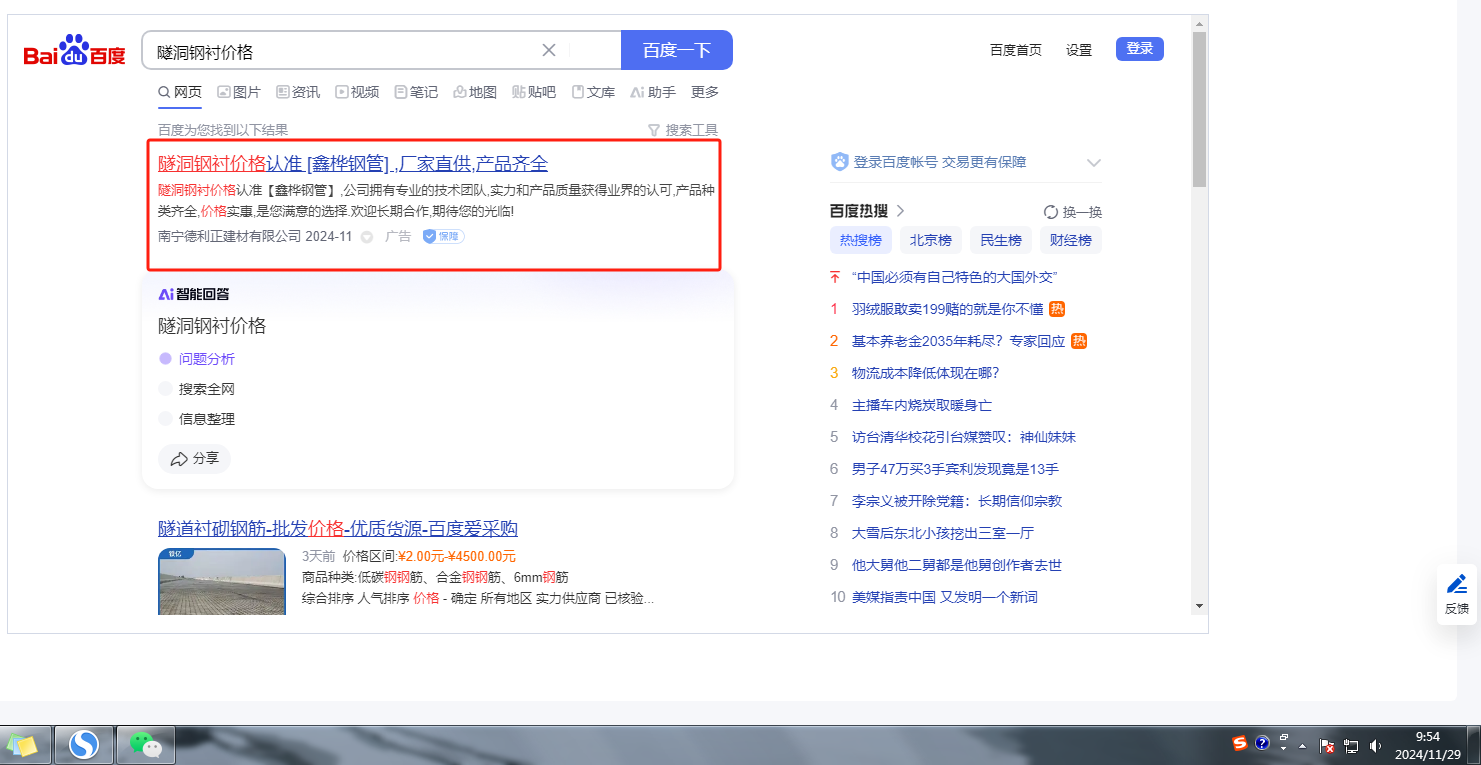The width and height of the screenshot is (1481, 765).
Task: Click 搜索全网 in the AI answer
Action: (x=207, y=389)
